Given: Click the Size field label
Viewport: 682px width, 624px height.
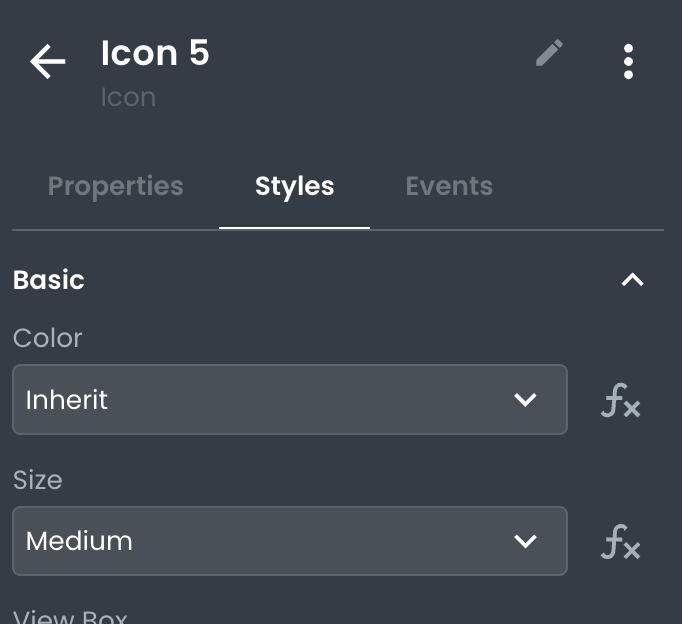Looking at the screenshot, I should tap(38, 480).
